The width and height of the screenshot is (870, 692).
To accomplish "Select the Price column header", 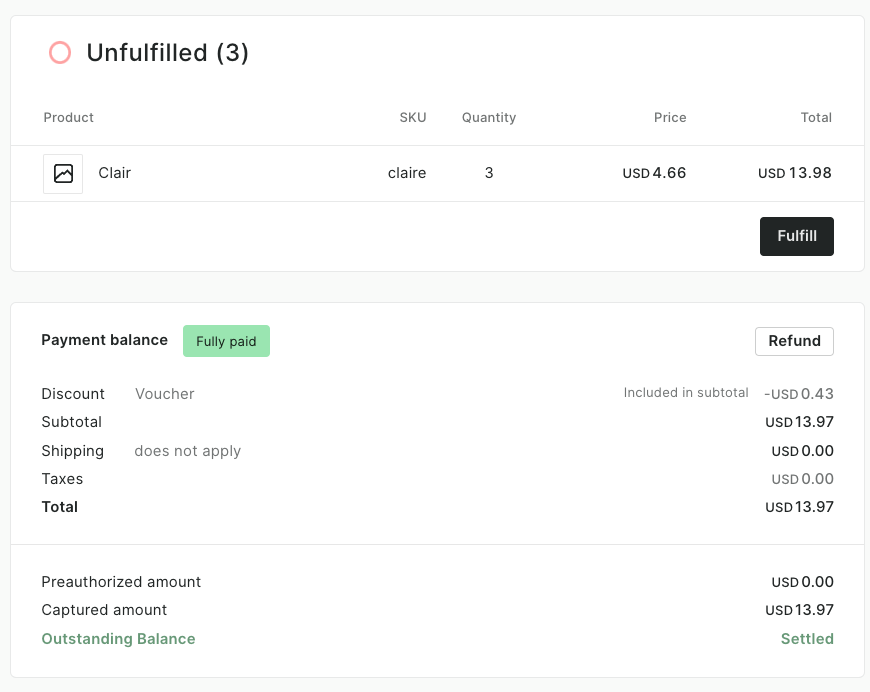I will point(670,117).
